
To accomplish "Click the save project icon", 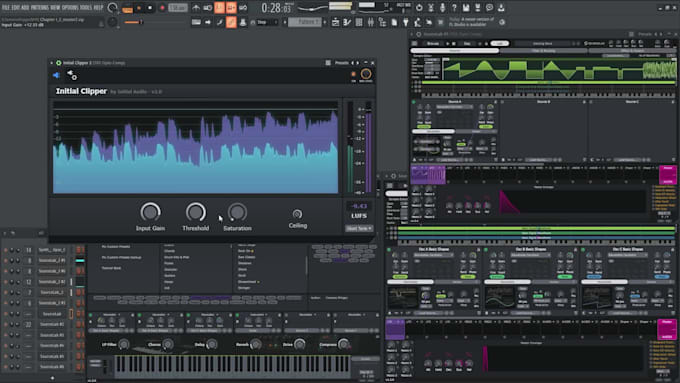I will pos(466,8).
